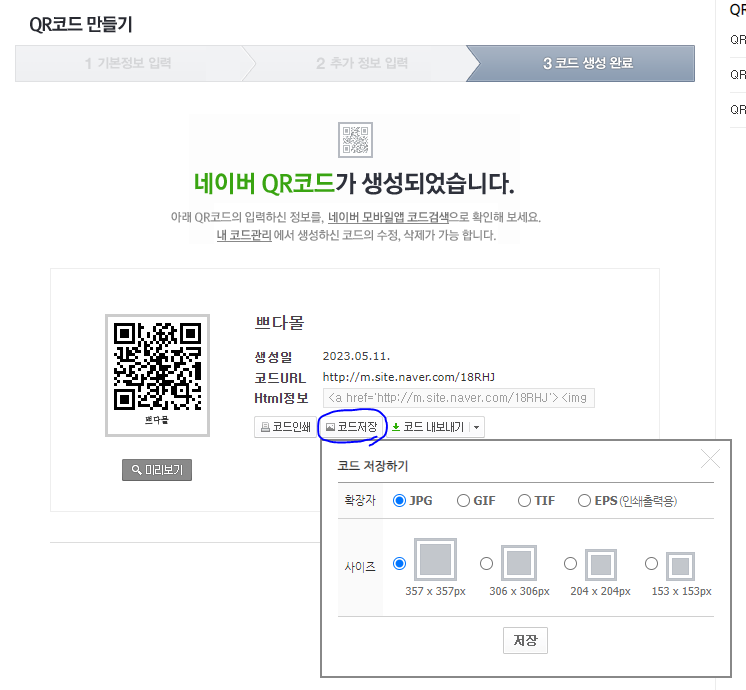
Task: Click the large 뽀다몰 QR code image
Action: 157,375
